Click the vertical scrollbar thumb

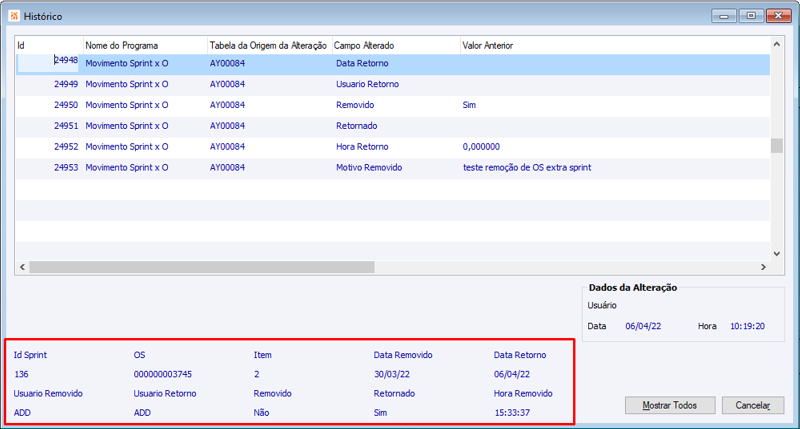tap(777, 145)
